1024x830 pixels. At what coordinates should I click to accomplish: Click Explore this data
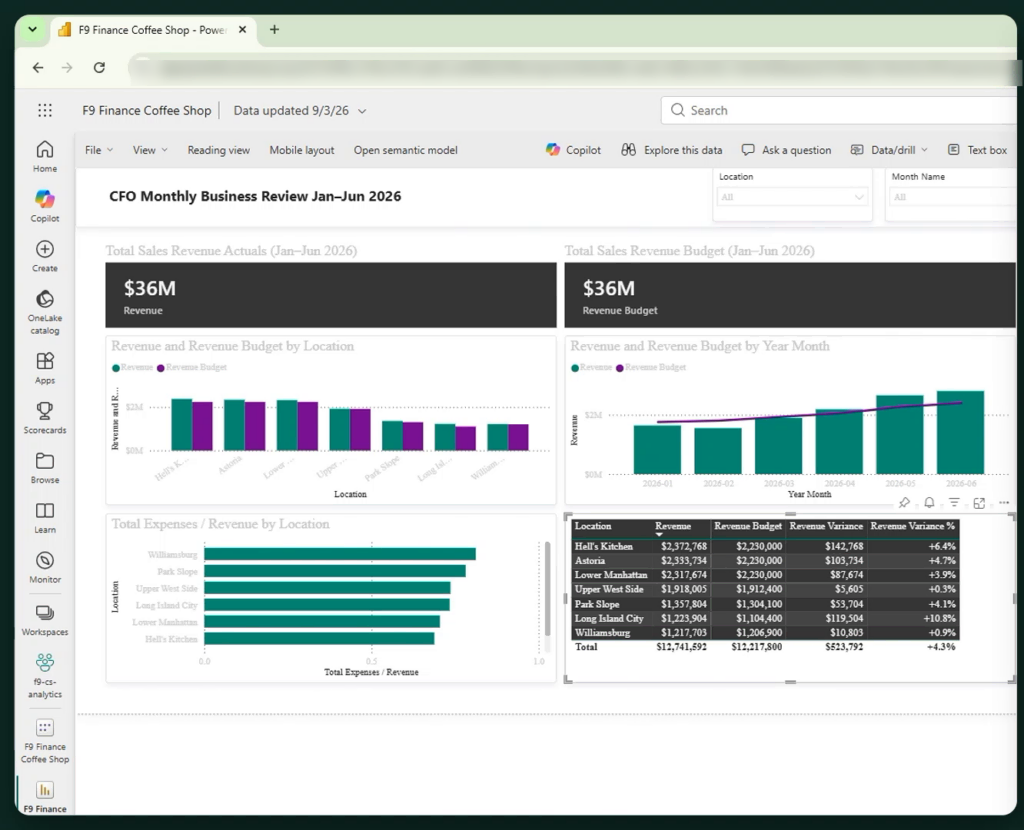(671, 150)
